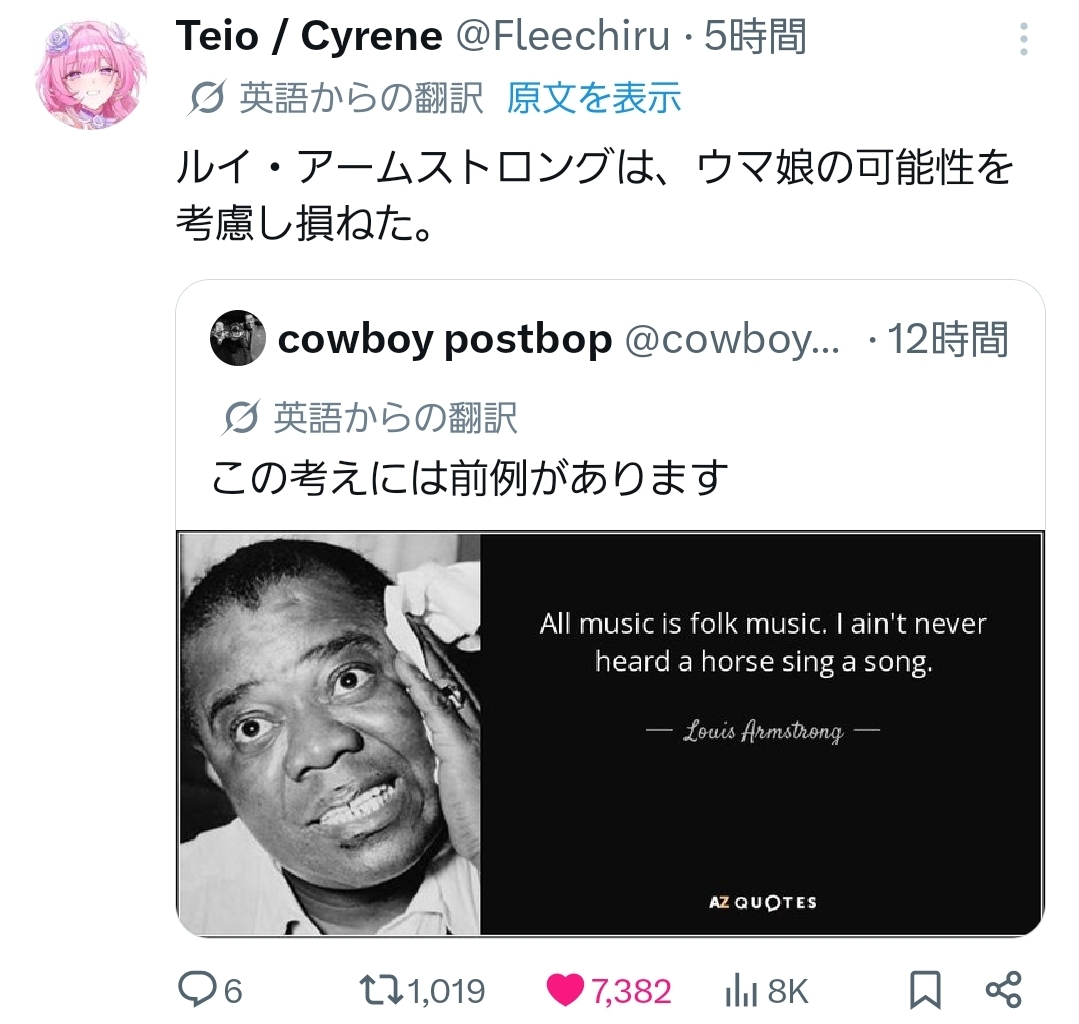
Task: Click the 5時間 timestamp
Action: pyautogui.click(x=755, y=37)
